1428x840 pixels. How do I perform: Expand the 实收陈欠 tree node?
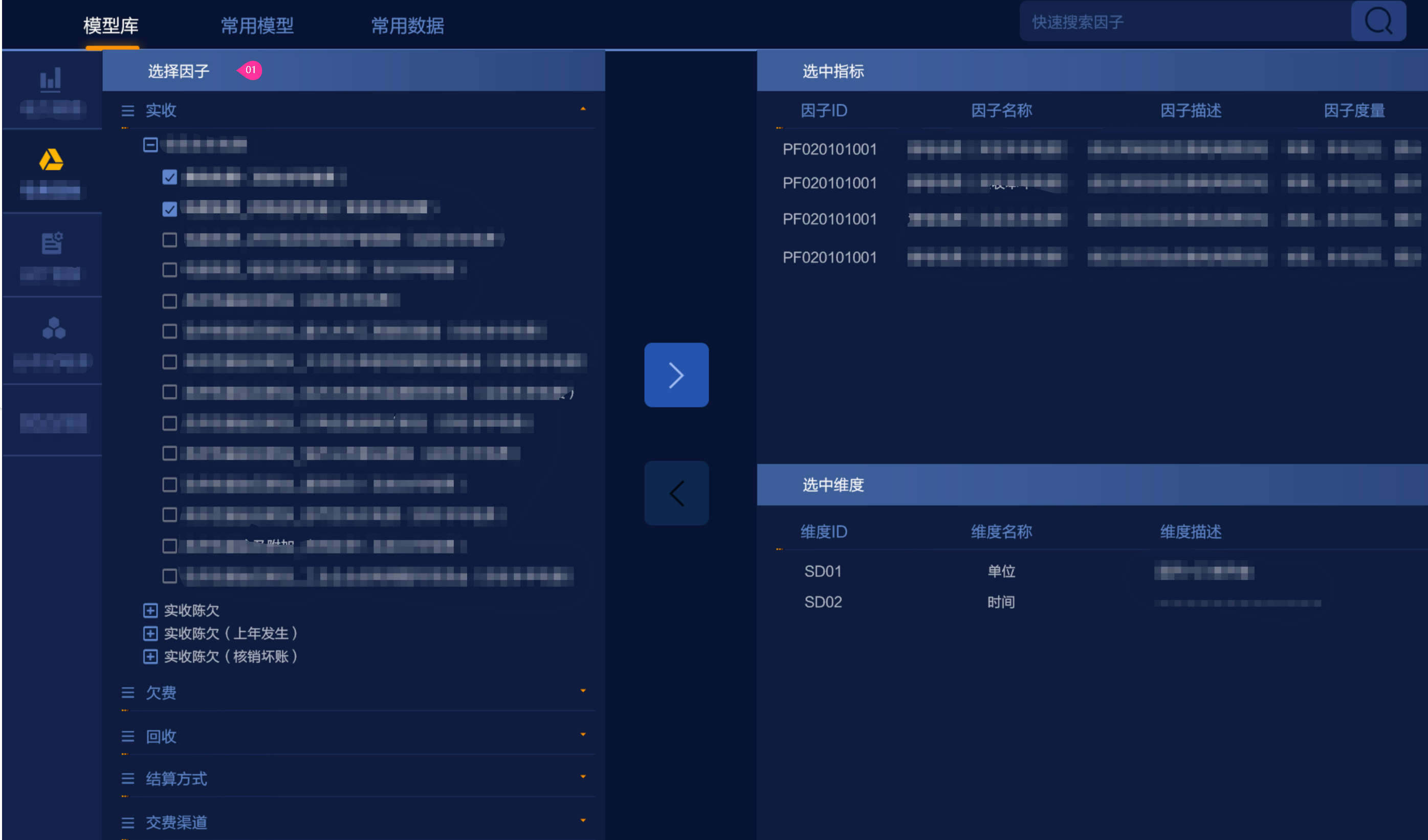tap(150, 610)
